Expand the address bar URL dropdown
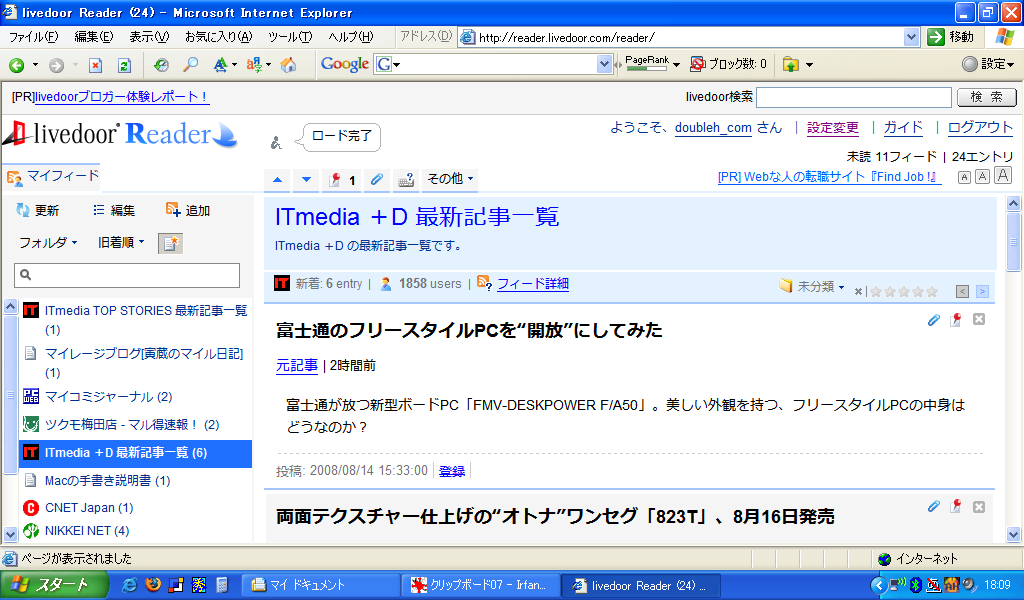This screenshot has height=600, width=1024. [x=912, y=37]
